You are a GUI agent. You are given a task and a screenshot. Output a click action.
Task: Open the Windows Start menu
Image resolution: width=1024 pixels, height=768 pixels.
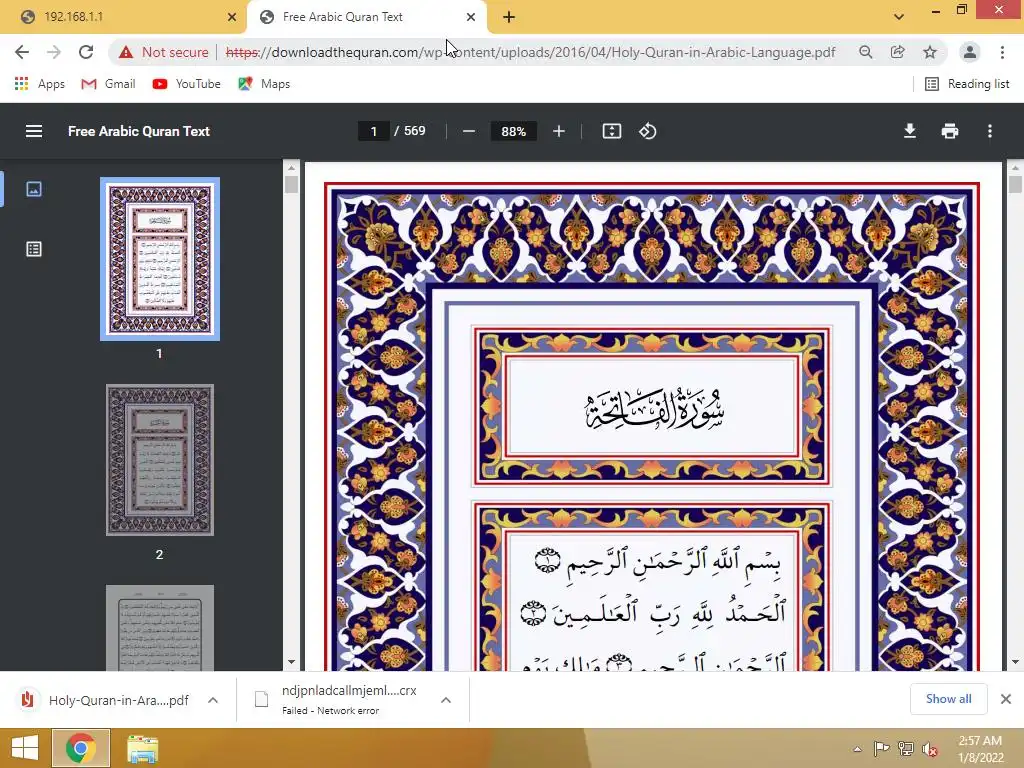(25, 748)
